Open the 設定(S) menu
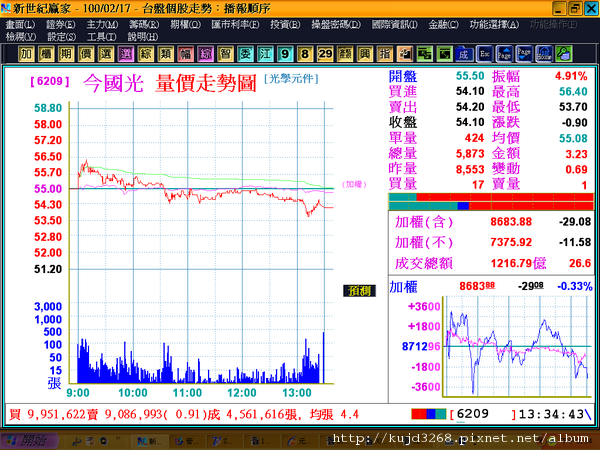Screen dimensions: 600x450 [x=61, y=37]
